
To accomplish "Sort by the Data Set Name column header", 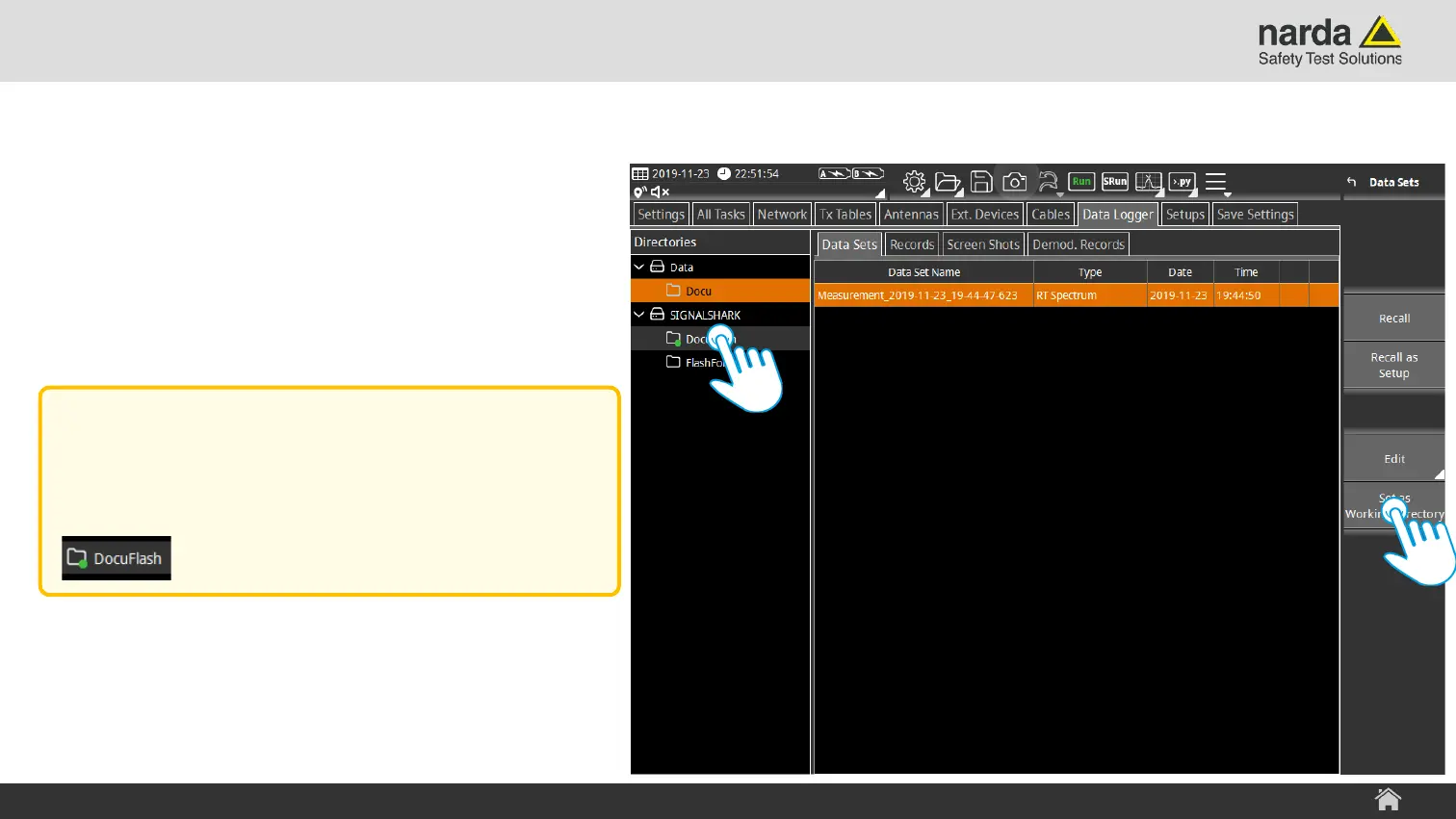I will click(923, 272).
